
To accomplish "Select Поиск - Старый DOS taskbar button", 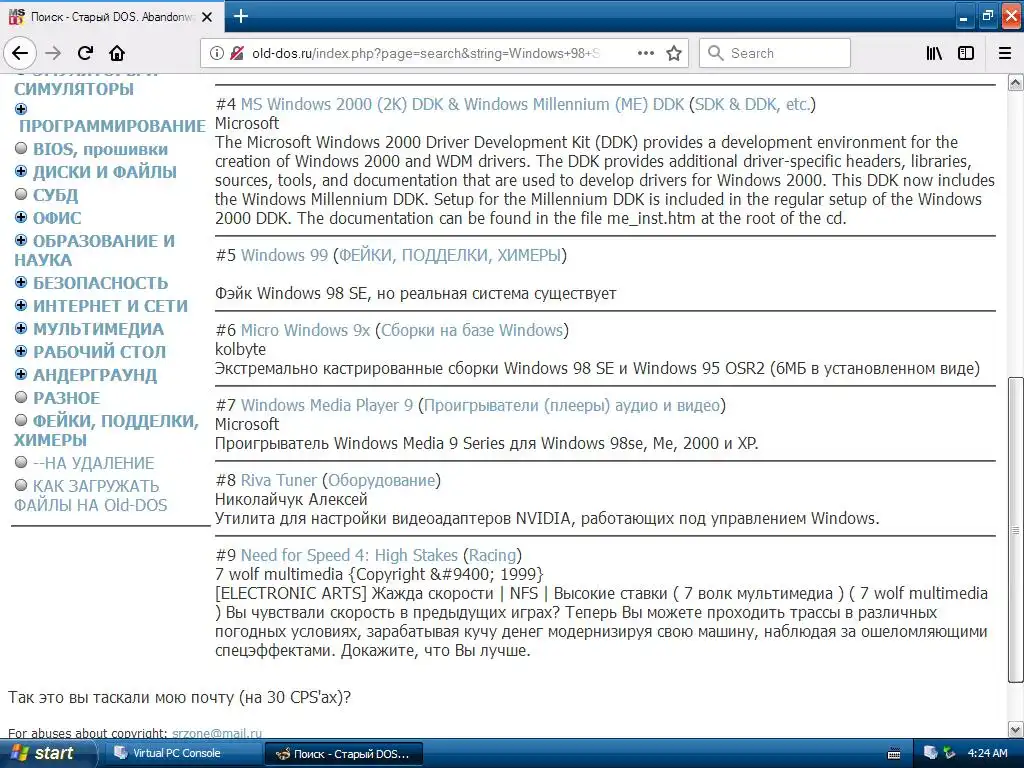I will click(344, 754).
